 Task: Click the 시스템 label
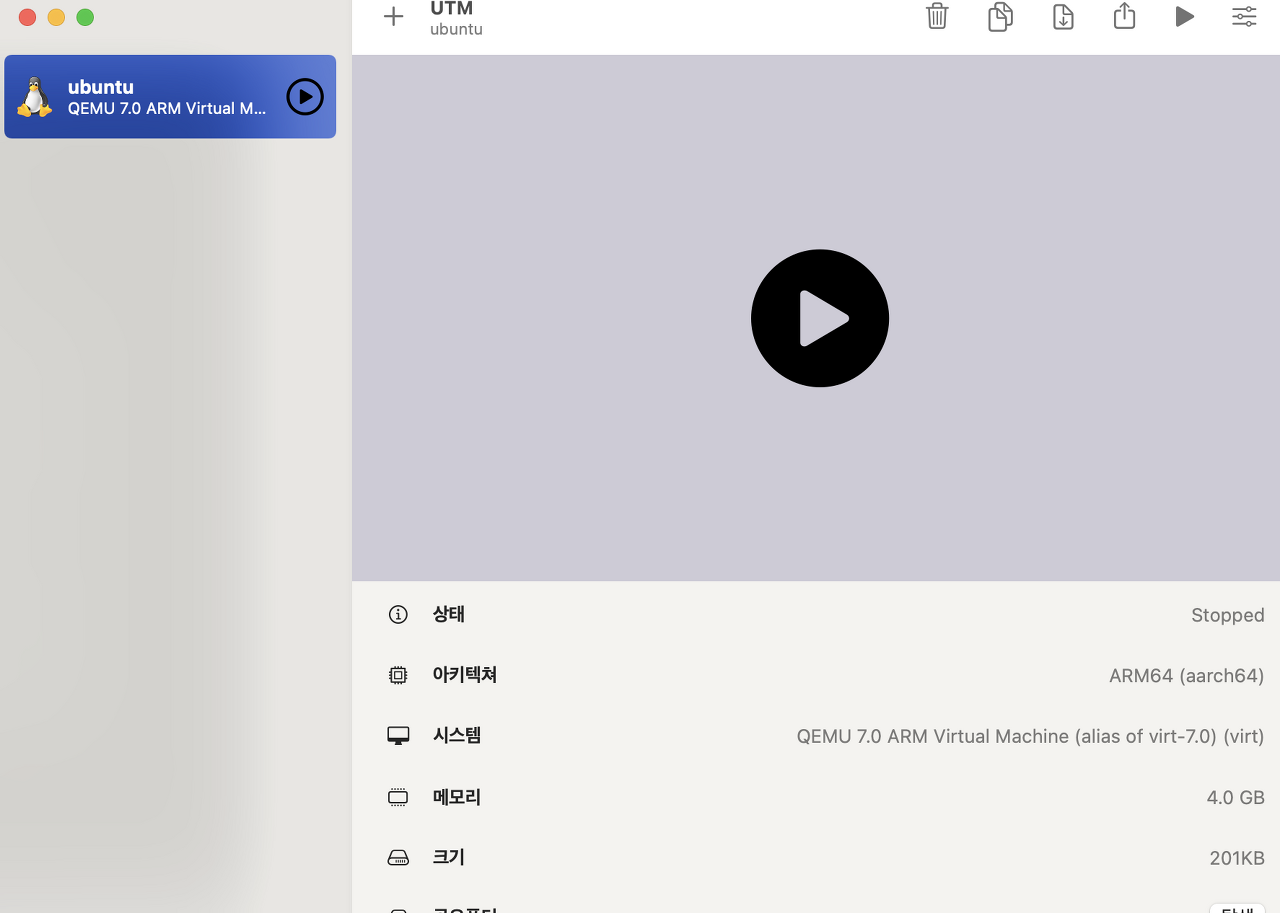pos(457,736)
